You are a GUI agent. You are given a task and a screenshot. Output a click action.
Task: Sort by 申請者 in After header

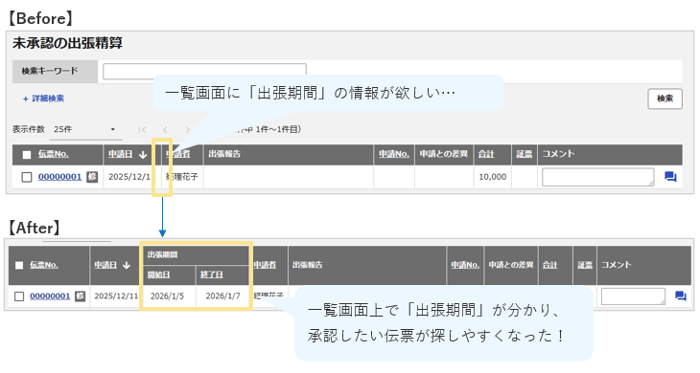pyautogui.click(x=264, y=265)
